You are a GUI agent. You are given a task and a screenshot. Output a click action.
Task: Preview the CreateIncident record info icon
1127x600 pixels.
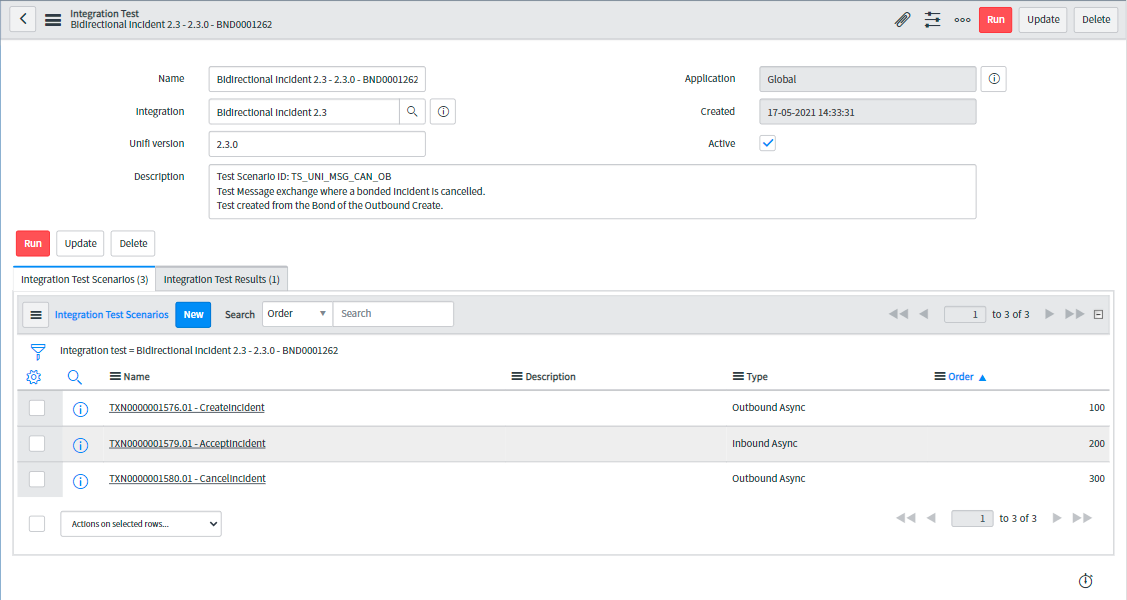(81, 409)
